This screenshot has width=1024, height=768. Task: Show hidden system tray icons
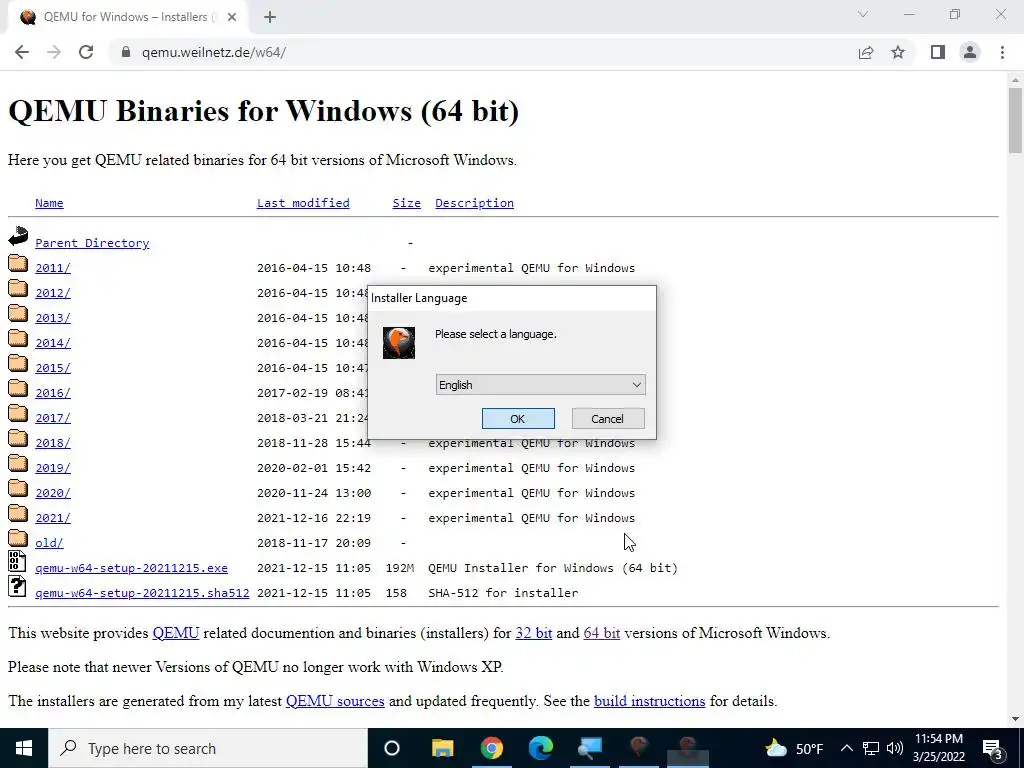(x=846, y=748)
